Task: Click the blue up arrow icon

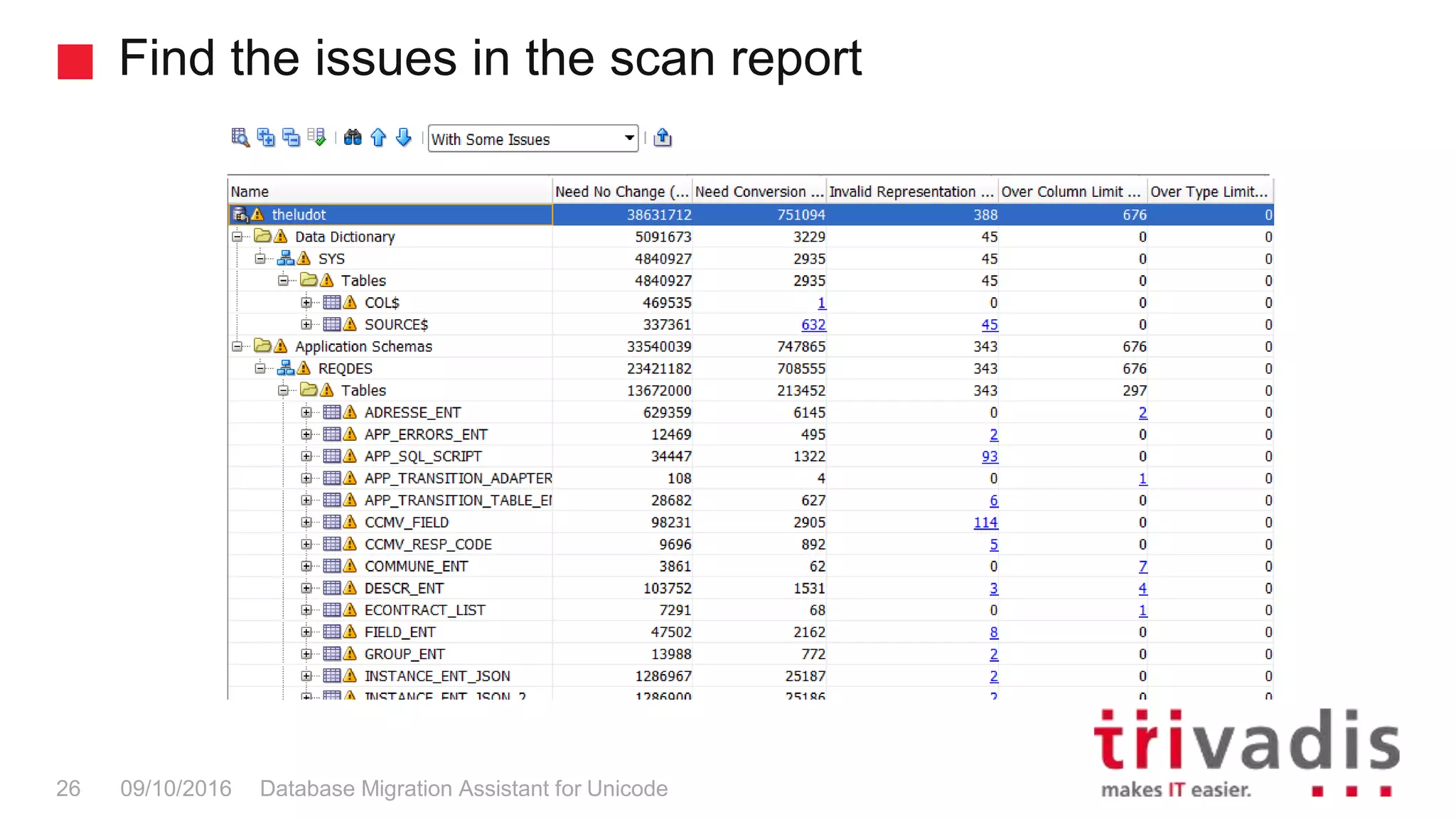Action: [378, 138]
